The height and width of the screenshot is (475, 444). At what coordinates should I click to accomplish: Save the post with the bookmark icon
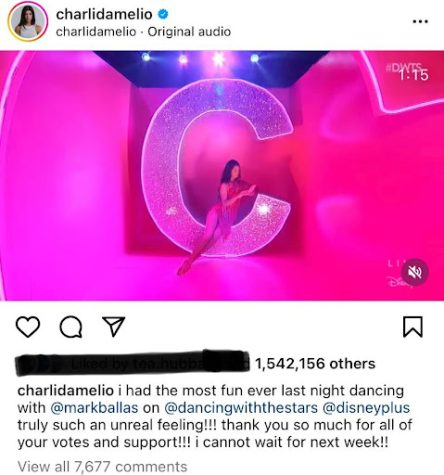pos(413,327)
